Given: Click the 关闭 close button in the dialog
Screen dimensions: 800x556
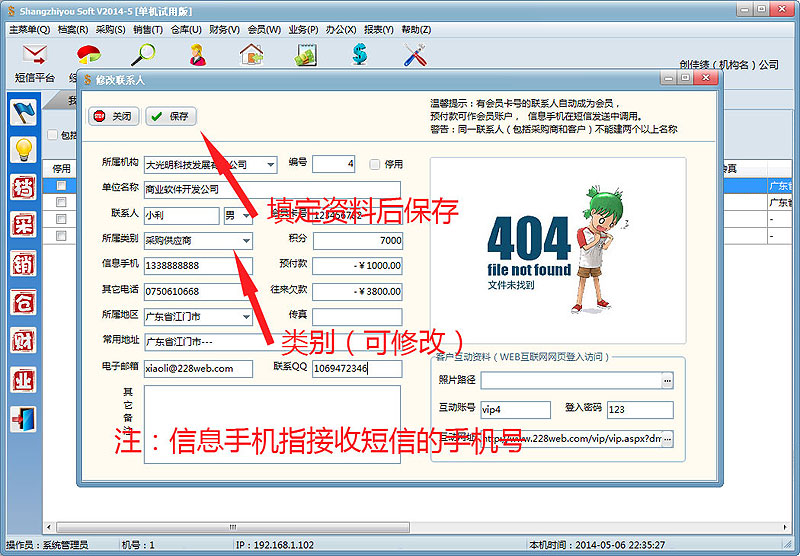Looking at the screenshot, I should [x=113, y=116].
